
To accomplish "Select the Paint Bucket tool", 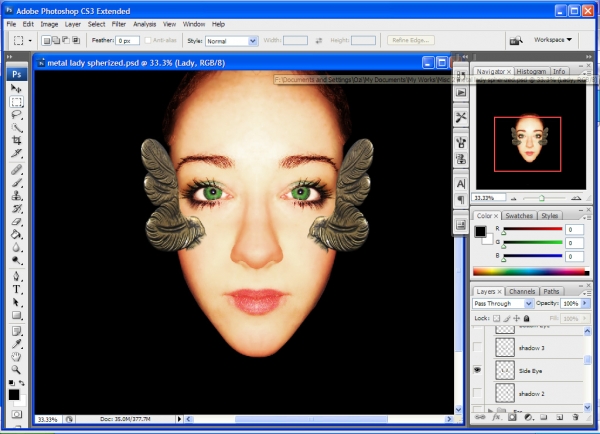I will (x=16, y=235).
